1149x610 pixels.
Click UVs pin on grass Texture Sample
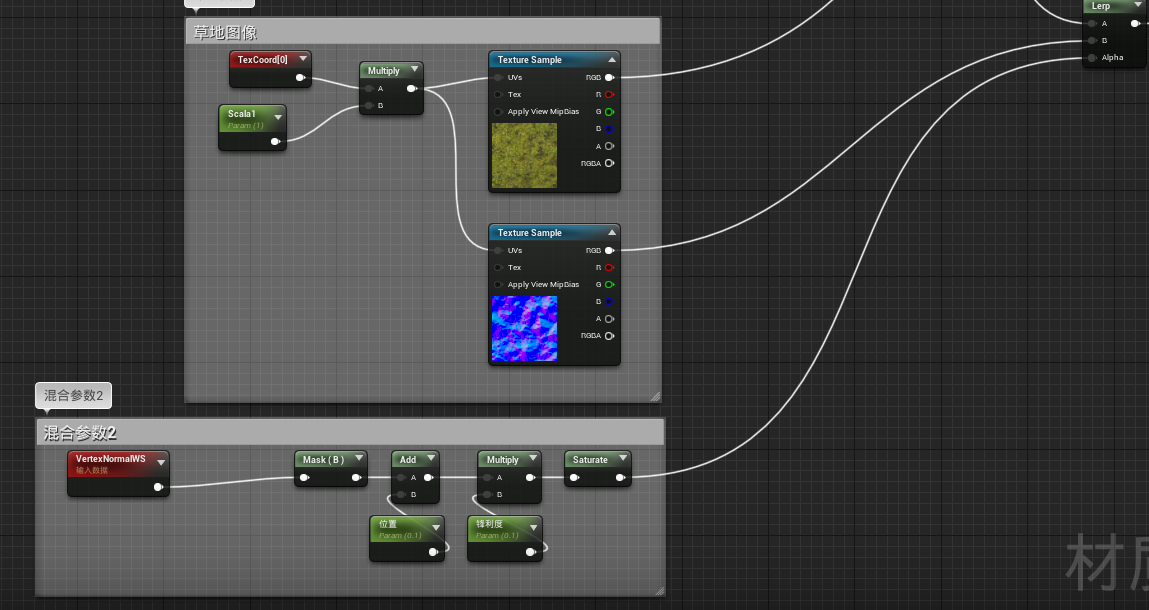click(498, 77)
